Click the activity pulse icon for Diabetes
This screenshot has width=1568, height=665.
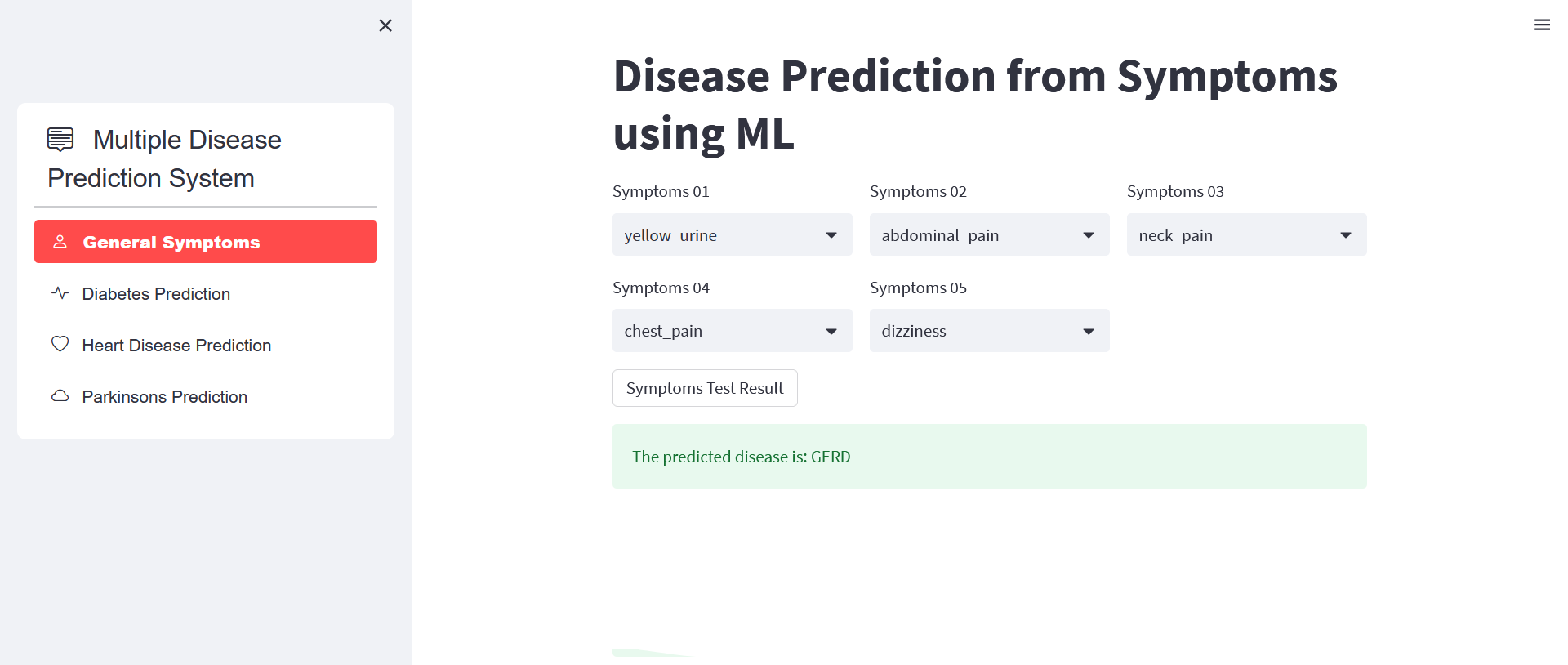tap(60, 293)
